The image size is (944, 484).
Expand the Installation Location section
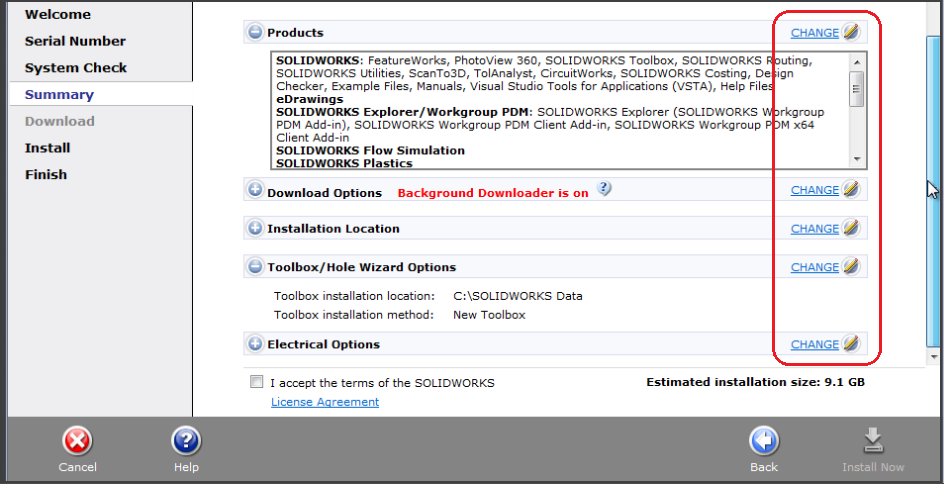pos(255,228)
